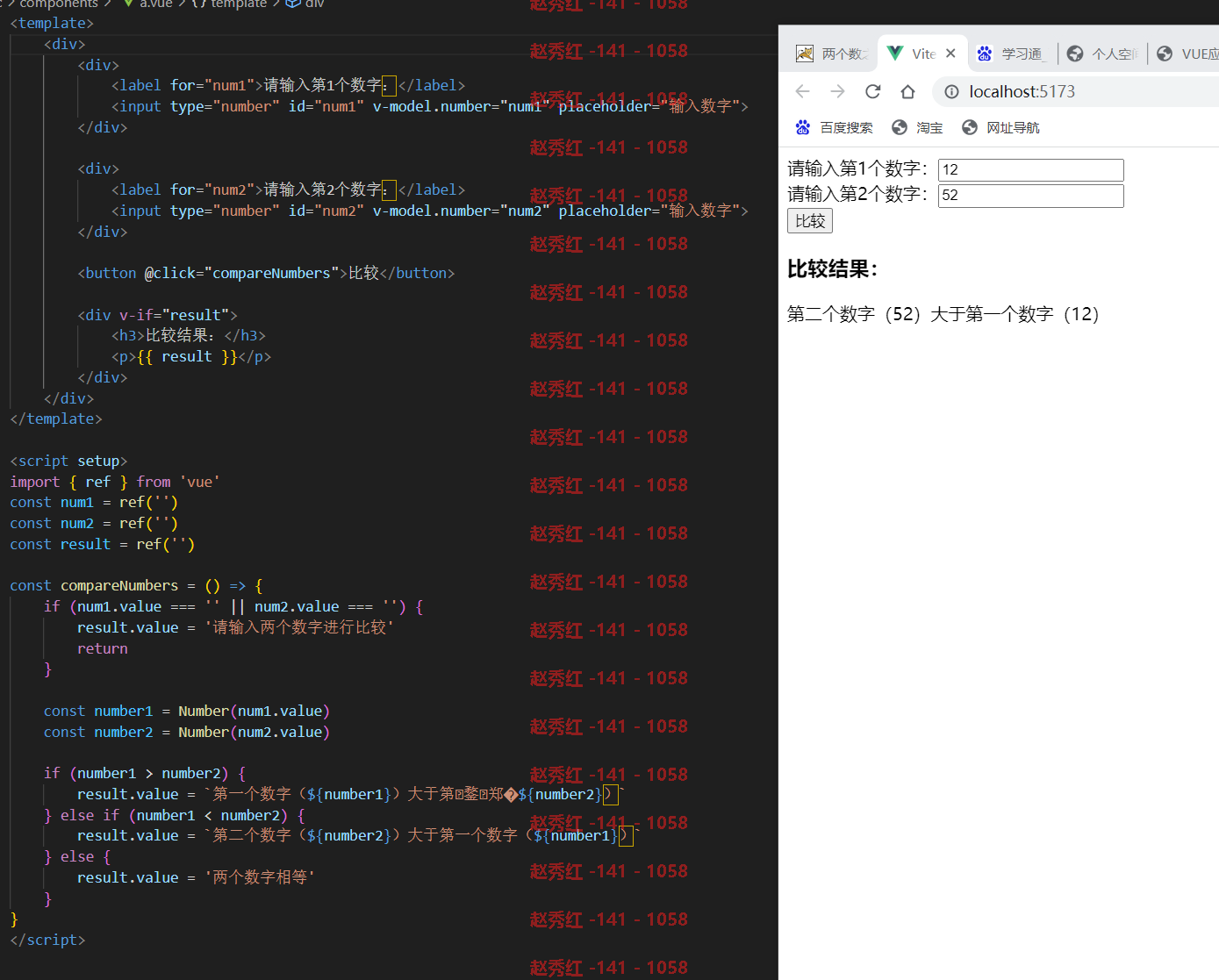Click the return statement line
Viewport: 1219px width, 980px height.
[102, 648]
